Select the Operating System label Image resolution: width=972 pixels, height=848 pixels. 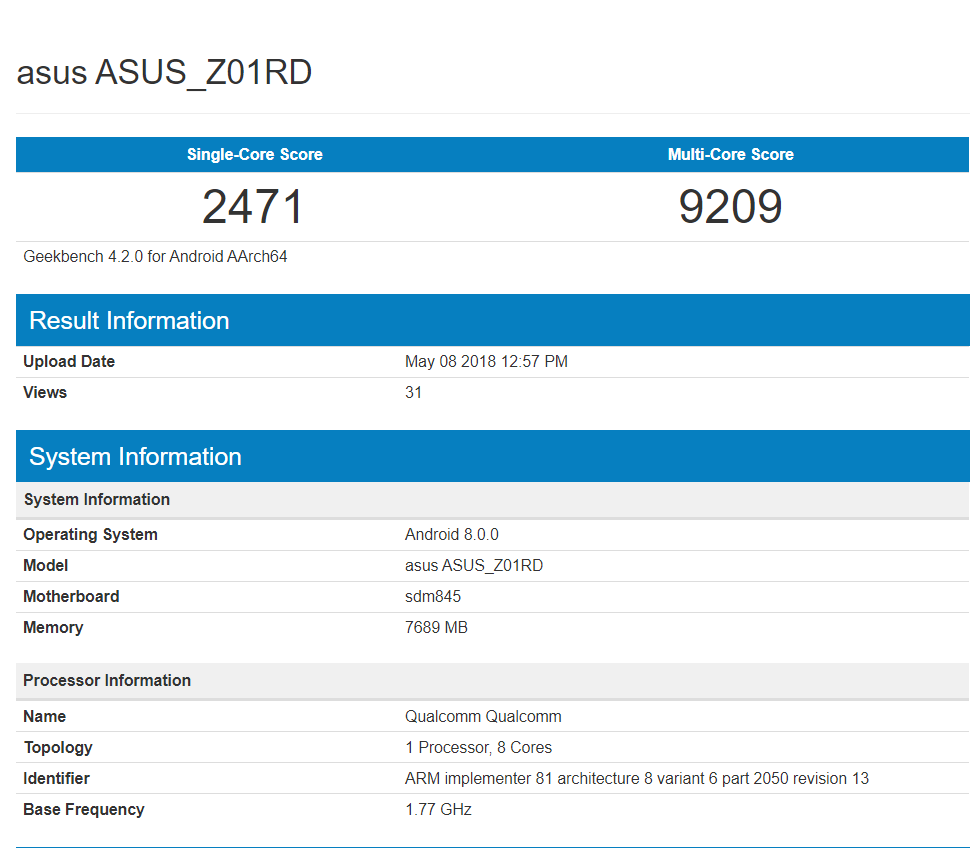tap(91, 534)
